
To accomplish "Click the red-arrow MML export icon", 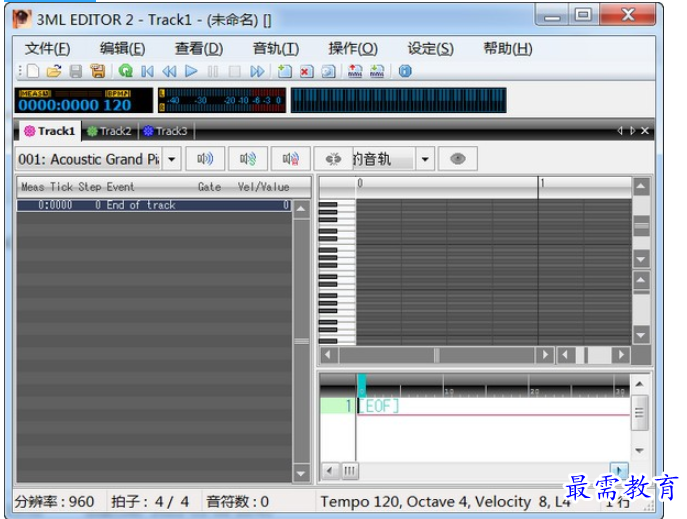I will coord(355,71).
